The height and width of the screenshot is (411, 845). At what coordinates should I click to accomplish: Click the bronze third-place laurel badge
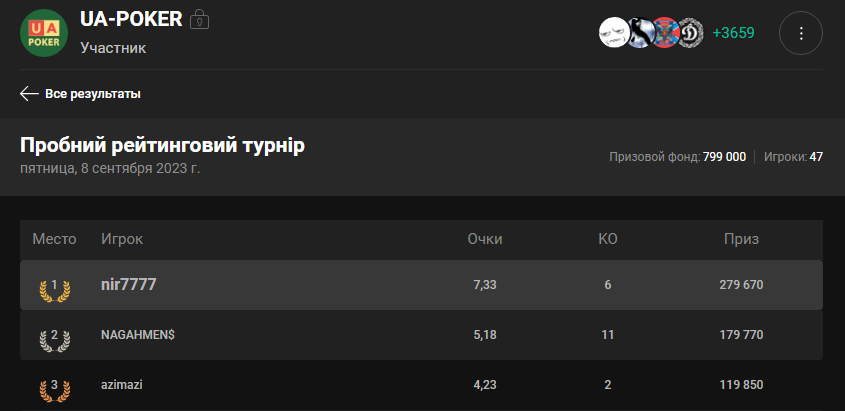click(x=54, y=390)
